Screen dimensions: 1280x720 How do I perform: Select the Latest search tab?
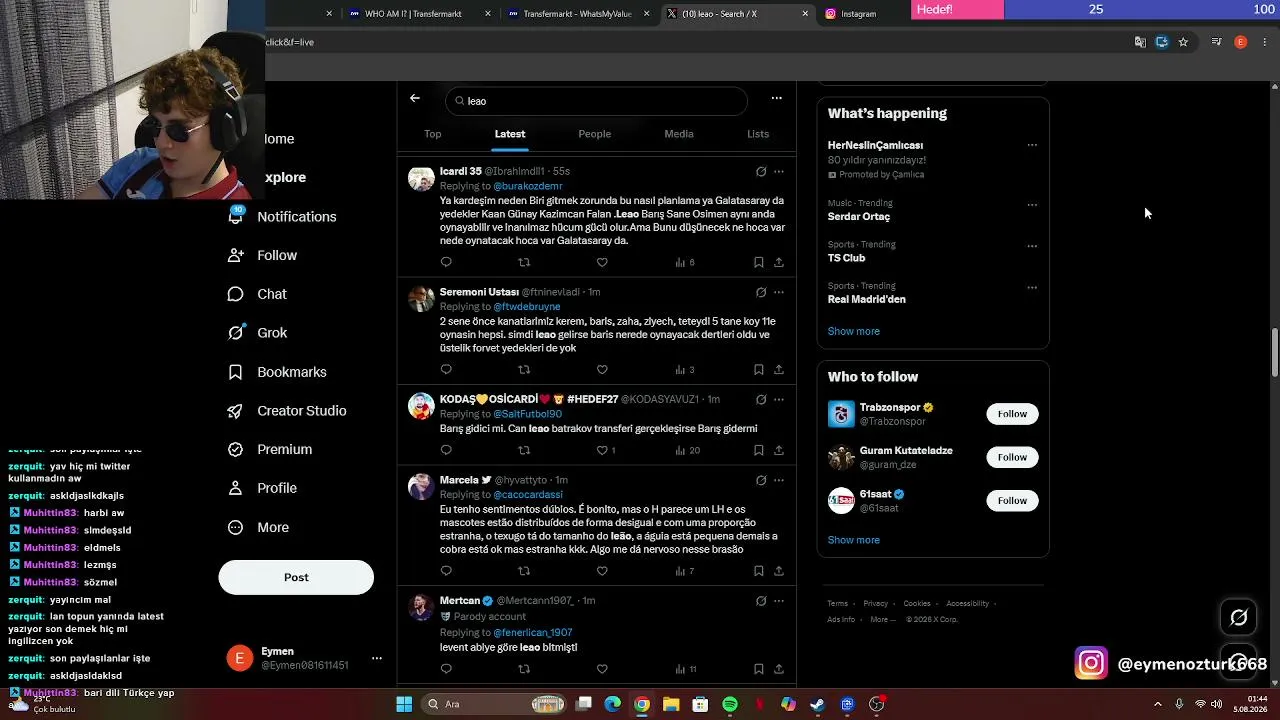click(510, 134)
